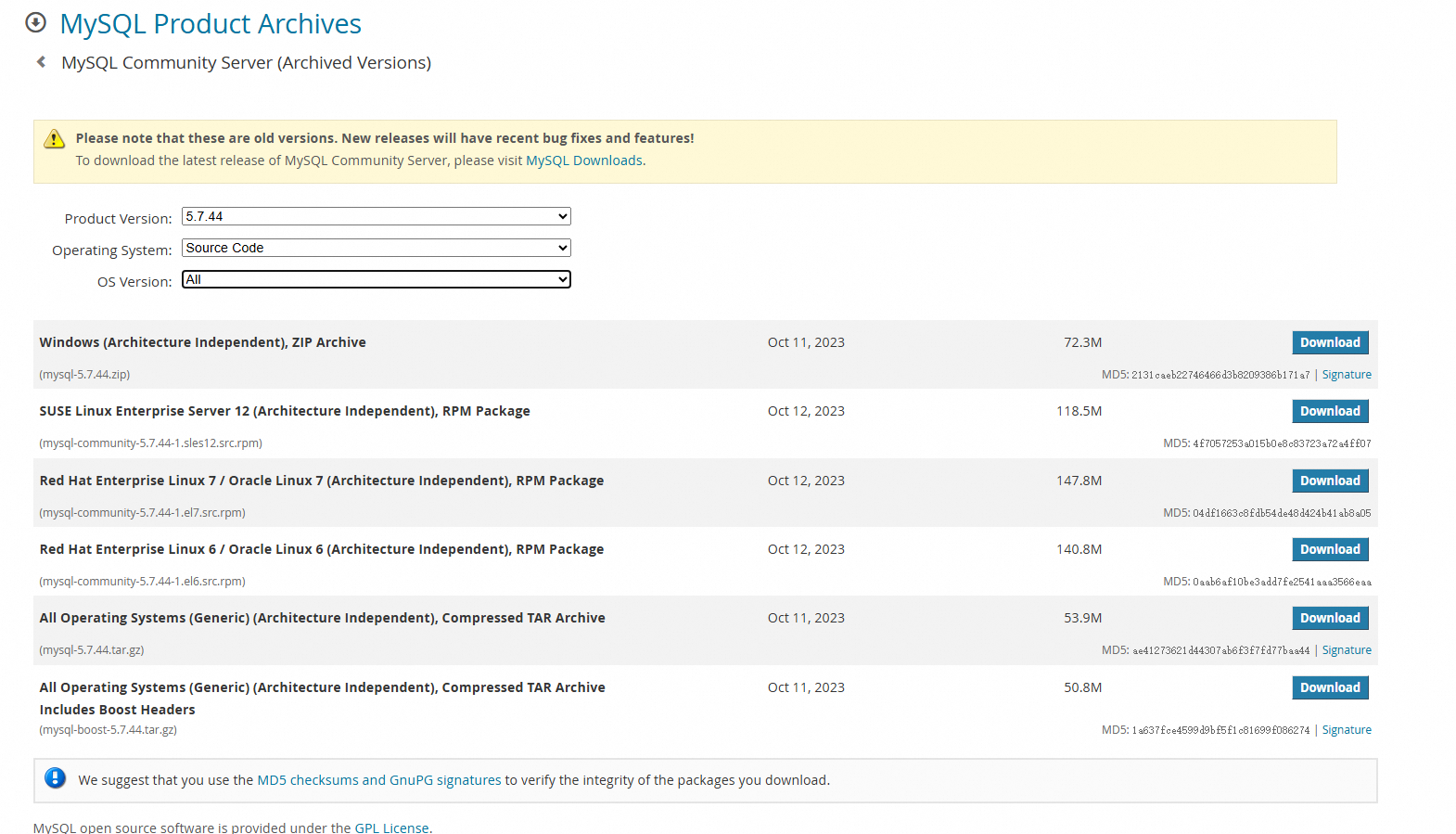
Task: Click the MD5 hash for the el7 package
Action: [x=1282, y=513]
